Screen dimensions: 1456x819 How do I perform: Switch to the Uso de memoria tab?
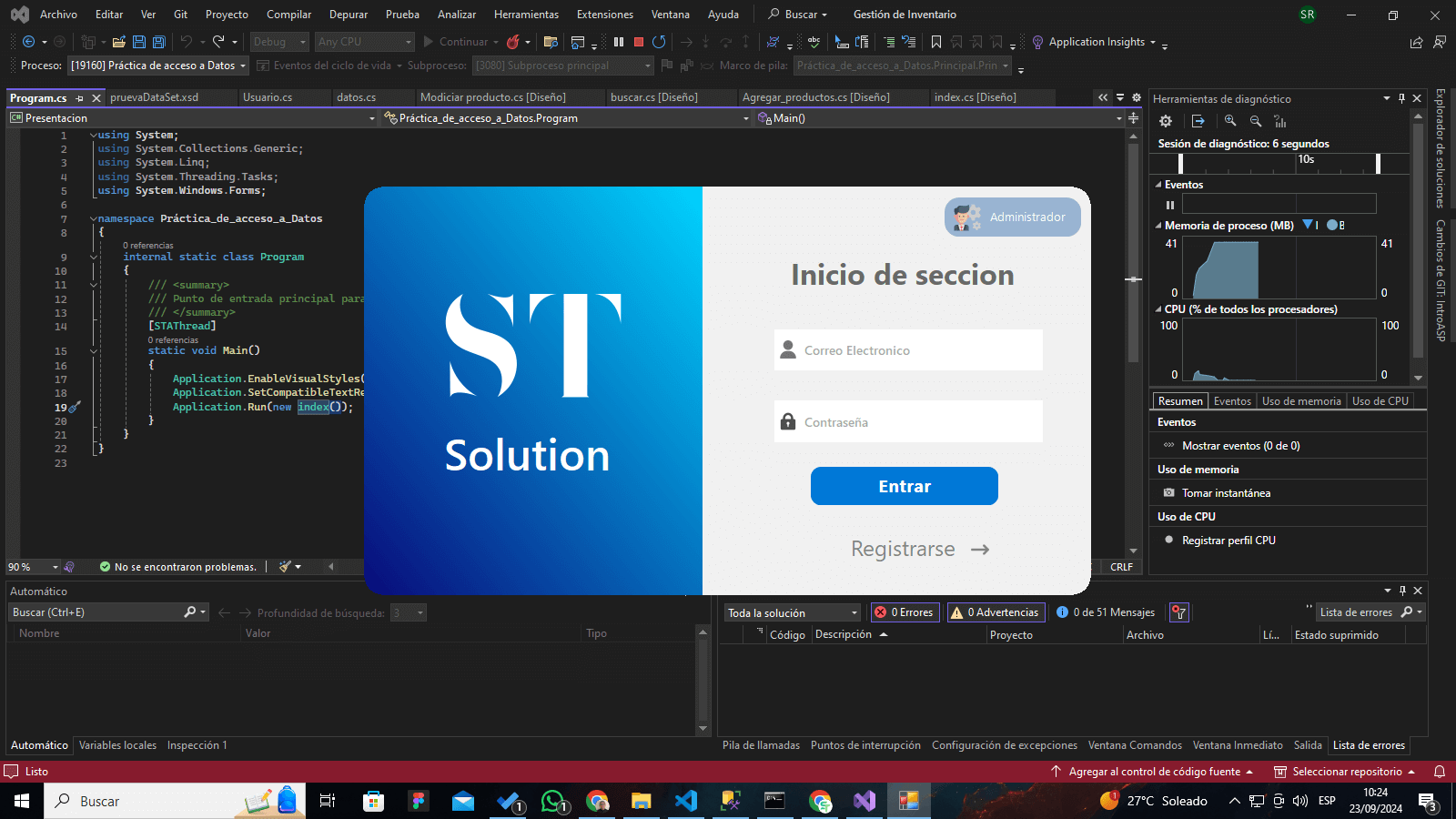pos(1301,401)
